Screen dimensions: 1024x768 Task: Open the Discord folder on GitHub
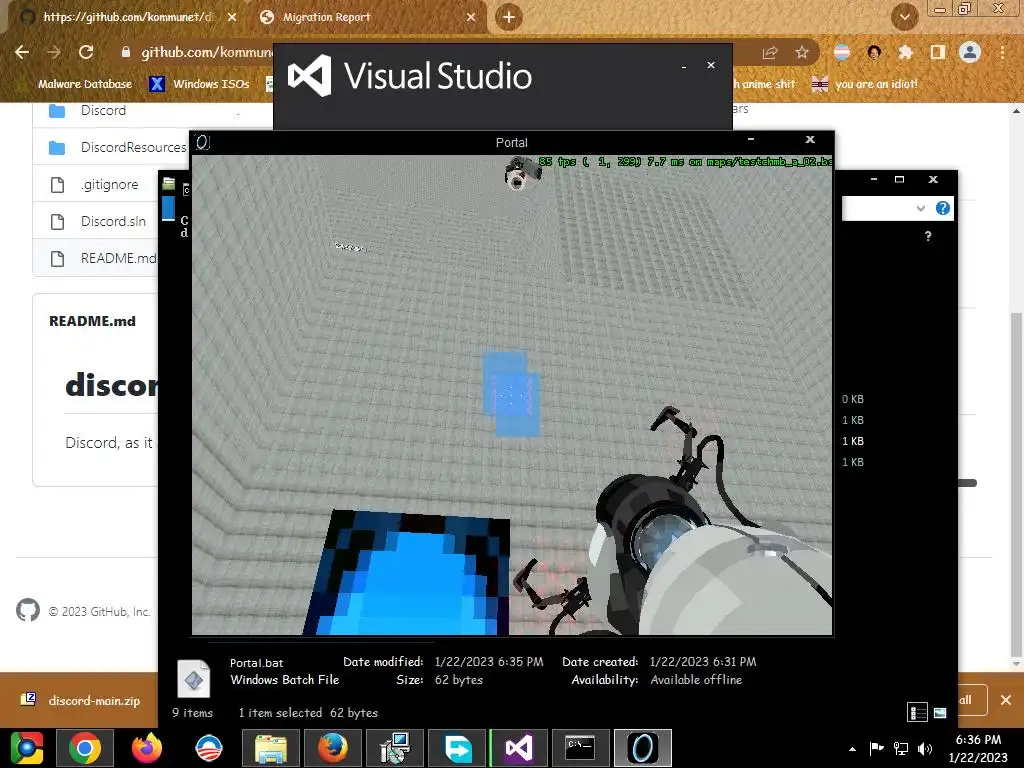tap(103, 110)
